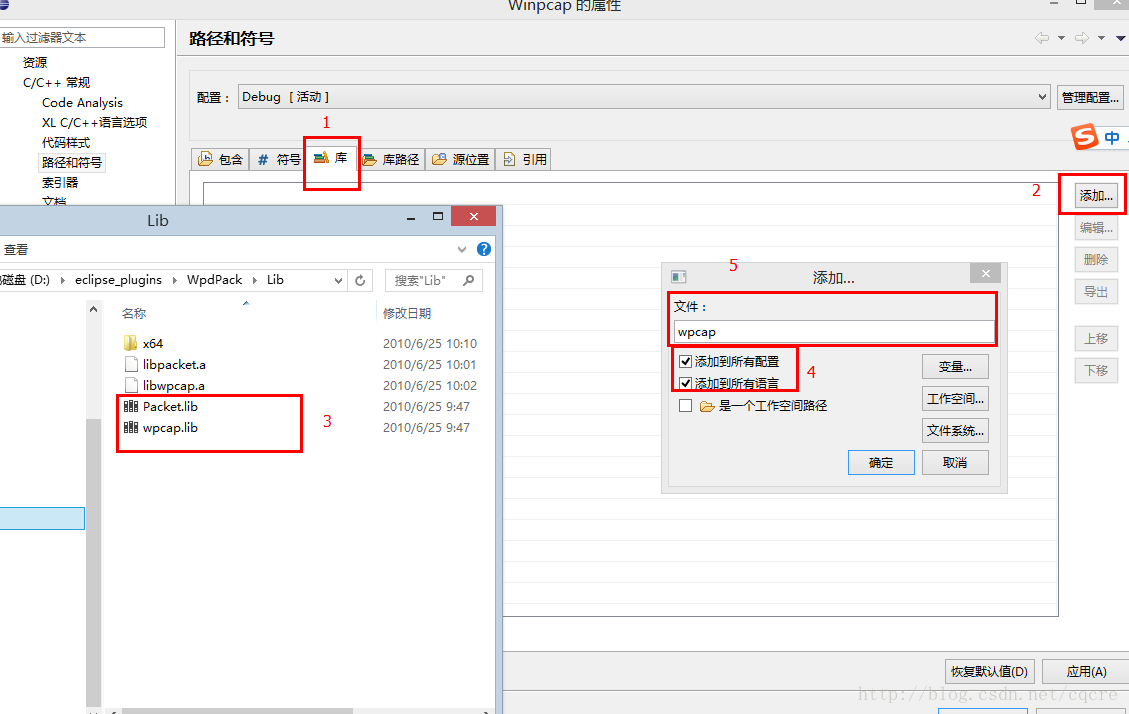Viewport: 1129px width, 714px height.
Task: Click the 修改日期 column header
Action: coord(407,313)
